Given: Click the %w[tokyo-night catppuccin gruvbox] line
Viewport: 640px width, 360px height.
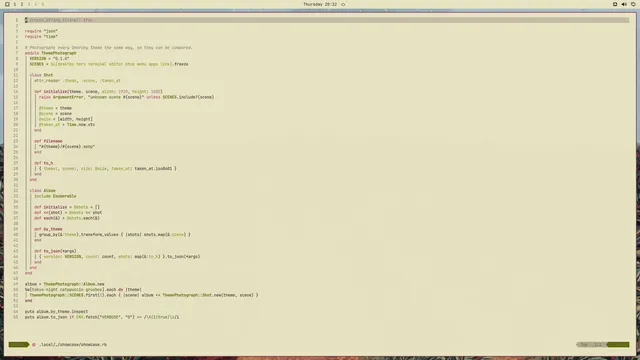Looking at the screenshot, I should pos(83,290).
